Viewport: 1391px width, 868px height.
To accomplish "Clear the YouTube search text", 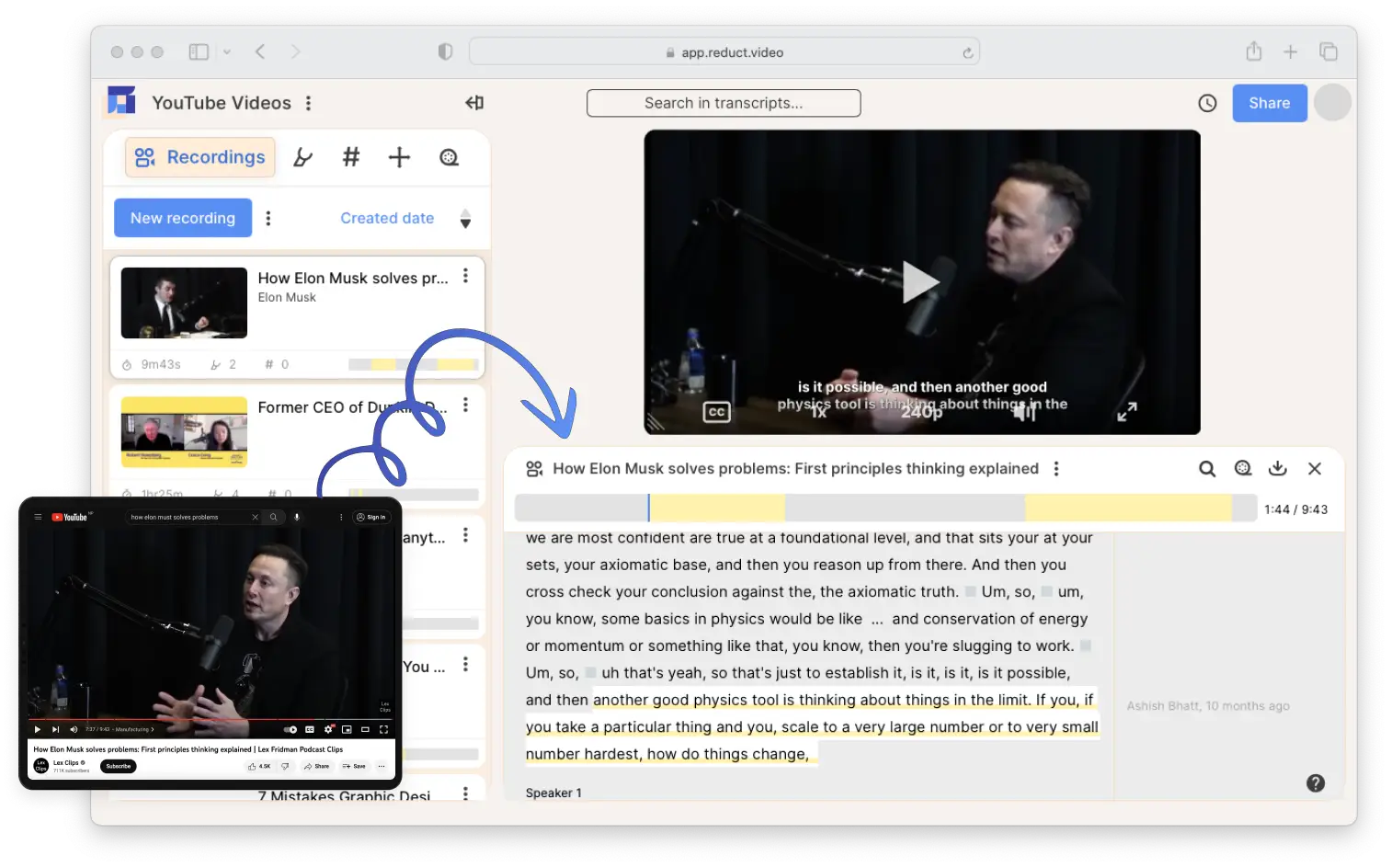I will (x=256, y=517).
